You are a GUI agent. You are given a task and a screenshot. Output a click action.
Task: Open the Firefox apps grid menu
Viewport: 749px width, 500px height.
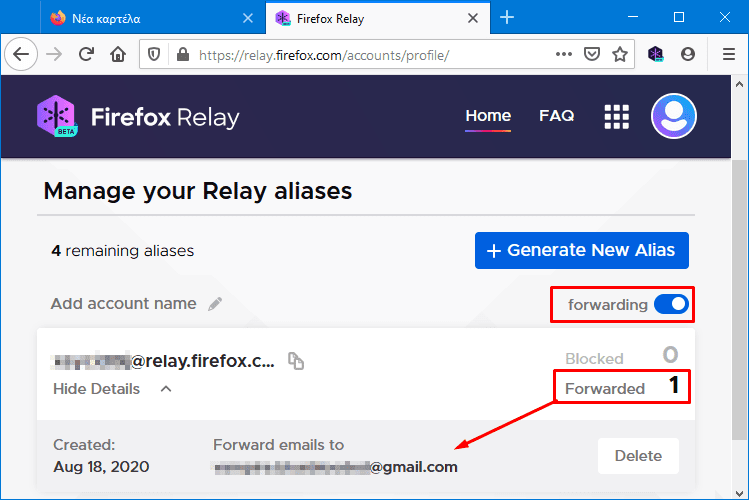tap(616, 117)
